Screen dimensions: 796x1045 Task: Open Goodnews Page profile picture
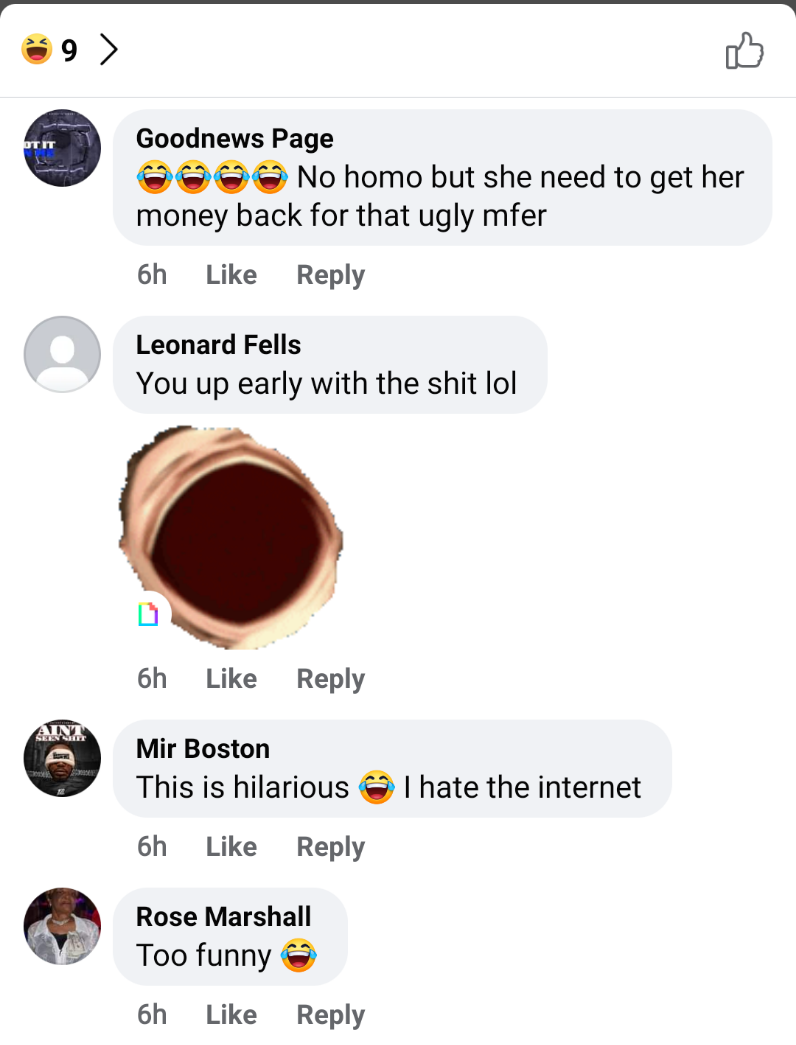(x=62, y=148)
